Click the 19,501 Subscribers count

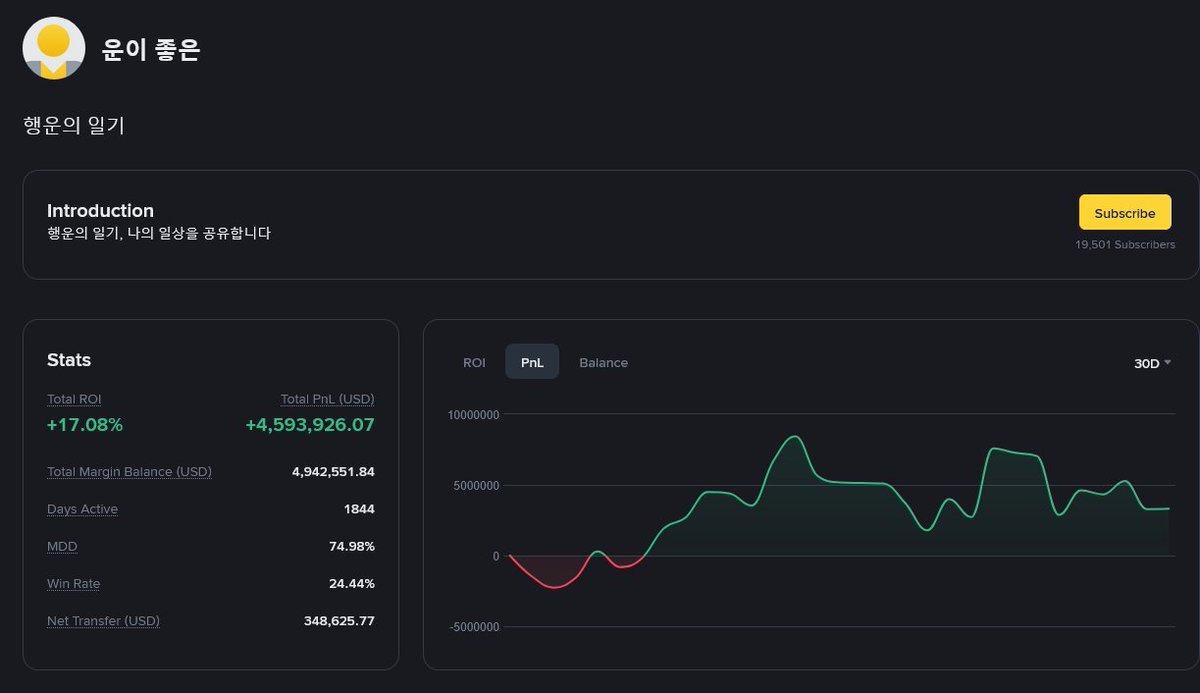click(1125, 245)
